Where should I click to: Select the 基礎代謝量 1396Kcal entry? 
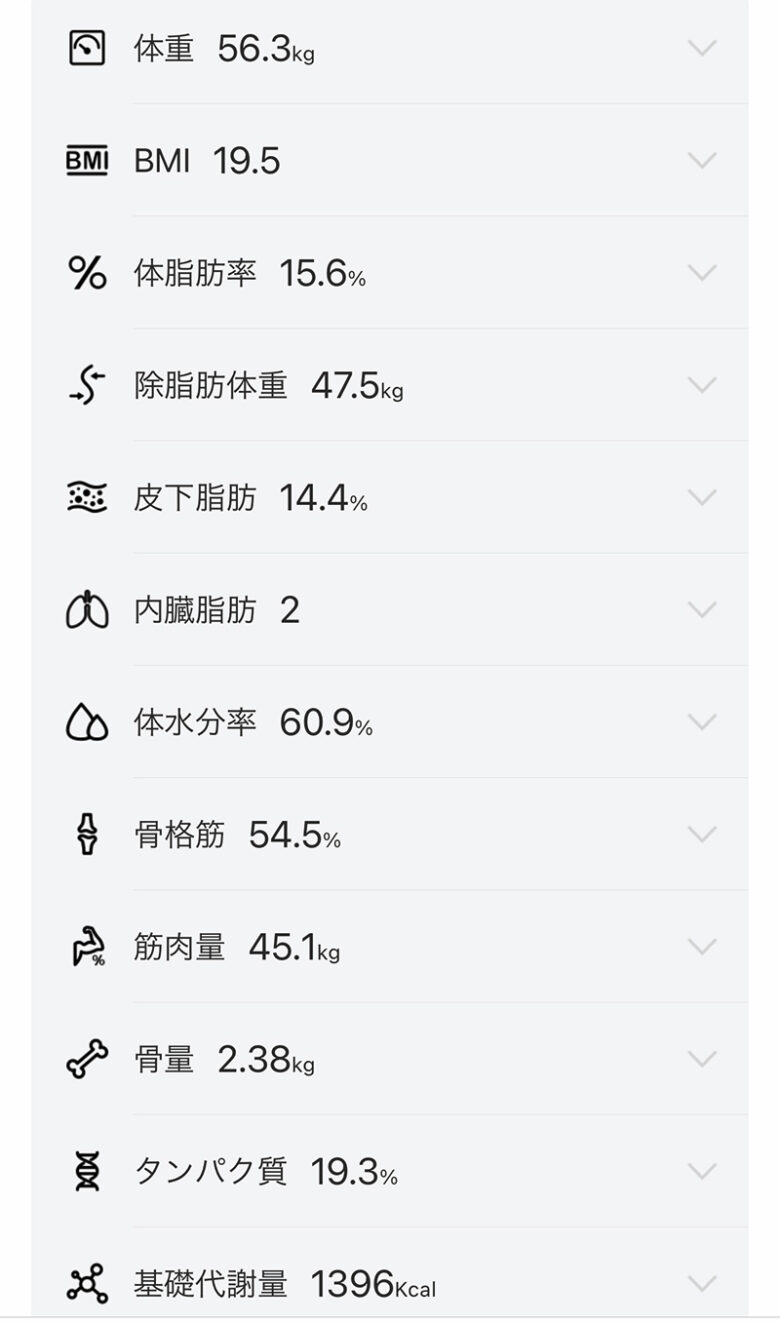285,1283
